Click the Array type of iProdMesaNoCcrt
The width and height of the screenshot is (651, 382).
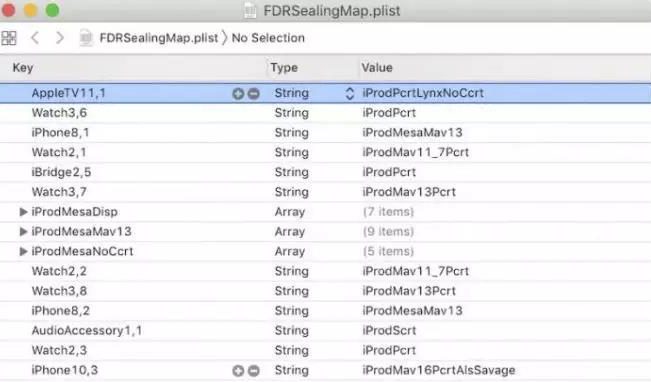[x=290, y=251]
